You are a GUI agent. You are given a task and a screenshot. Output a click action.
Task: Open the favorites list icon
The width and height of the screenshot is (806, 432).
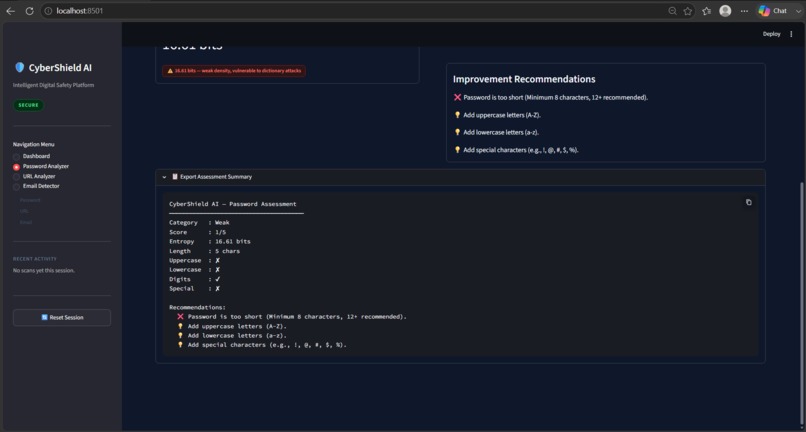click(x=706, y=11)
